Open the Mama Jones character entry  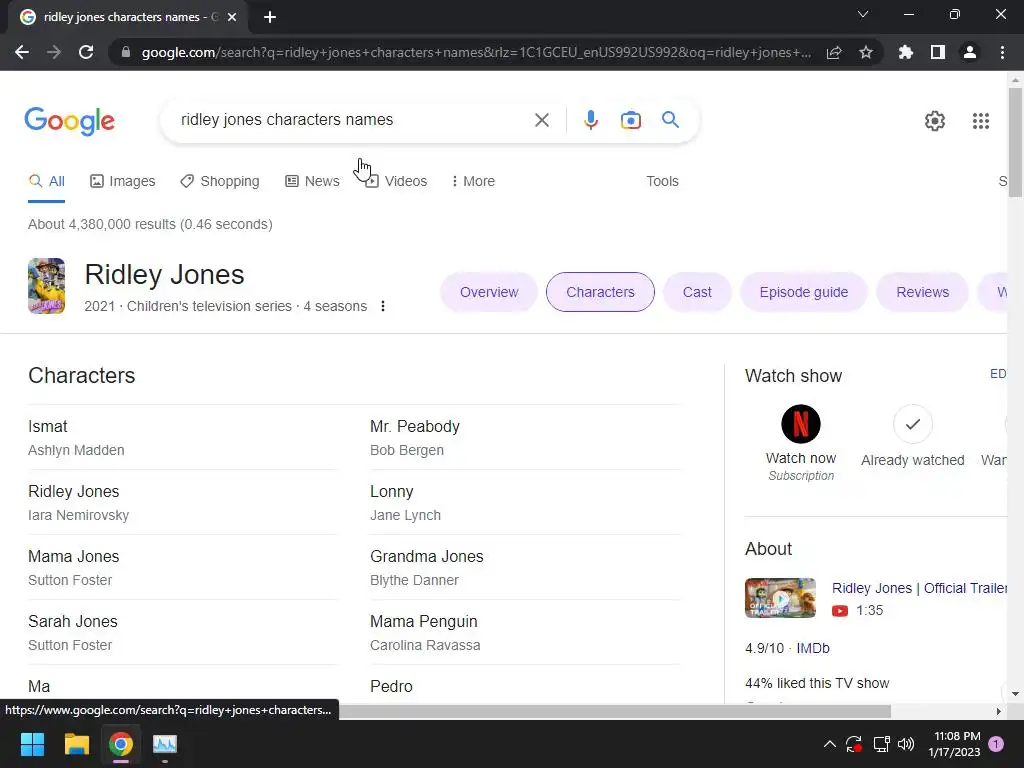click(x=182, y=568)
